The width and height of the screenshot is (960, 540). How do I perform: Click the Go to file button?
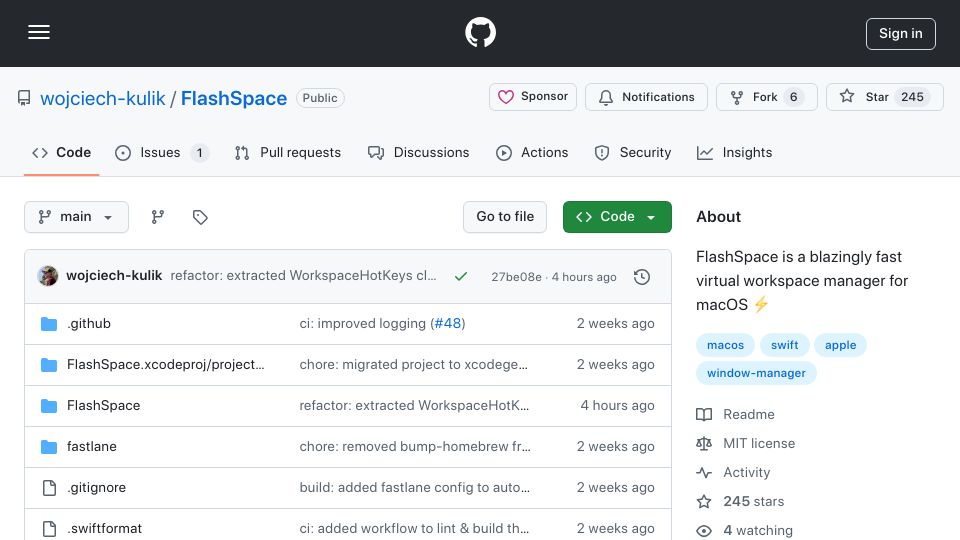pos(505,217)
